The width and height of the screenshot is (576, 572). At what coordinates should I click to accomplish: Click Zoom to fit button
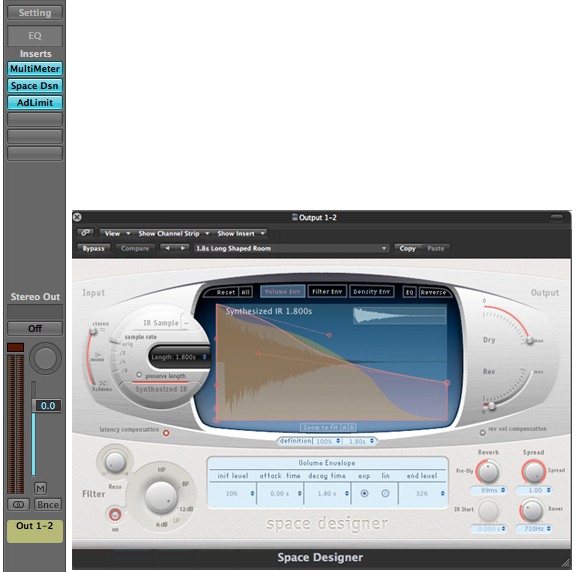coord(320,428)
